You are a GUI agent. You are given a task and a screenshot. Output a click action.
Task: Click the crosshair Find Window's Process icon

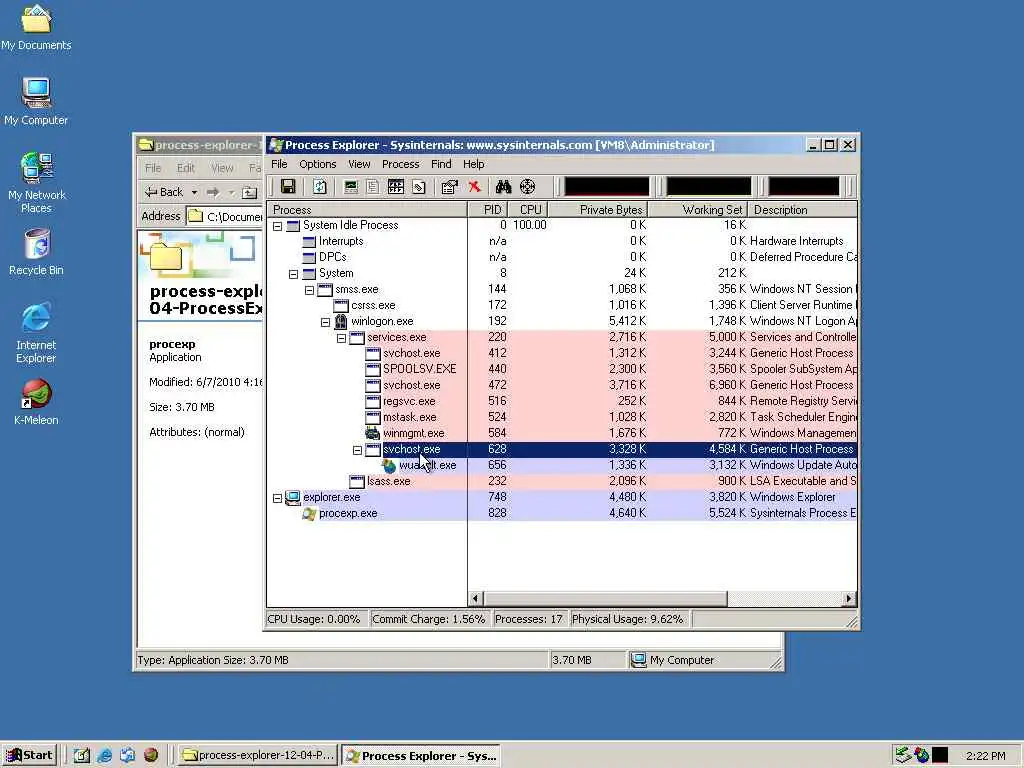coord(527,187)
